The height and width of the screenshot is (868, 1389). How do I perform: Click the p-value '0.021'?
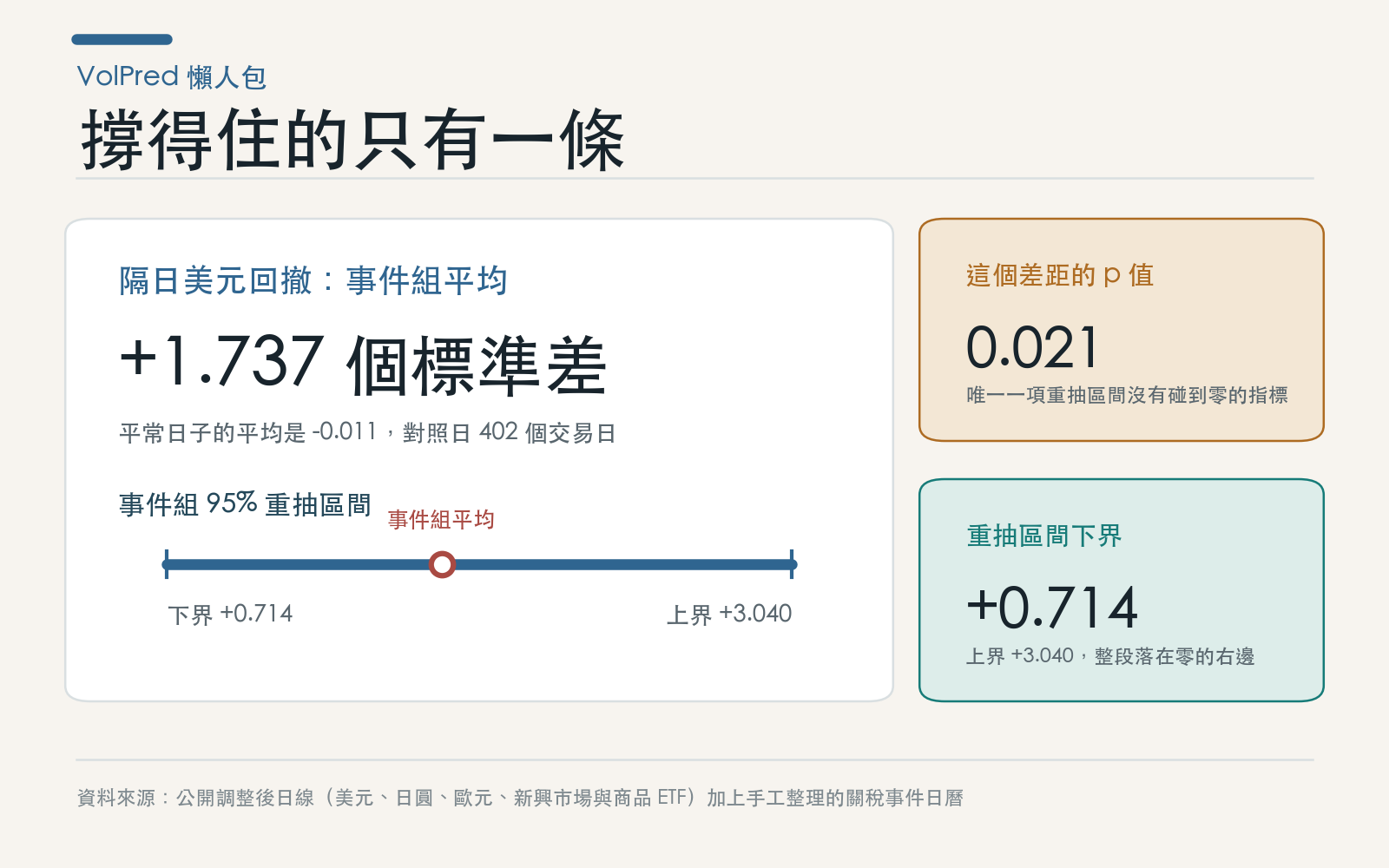pyautogui.click(x=1033, y=347)
